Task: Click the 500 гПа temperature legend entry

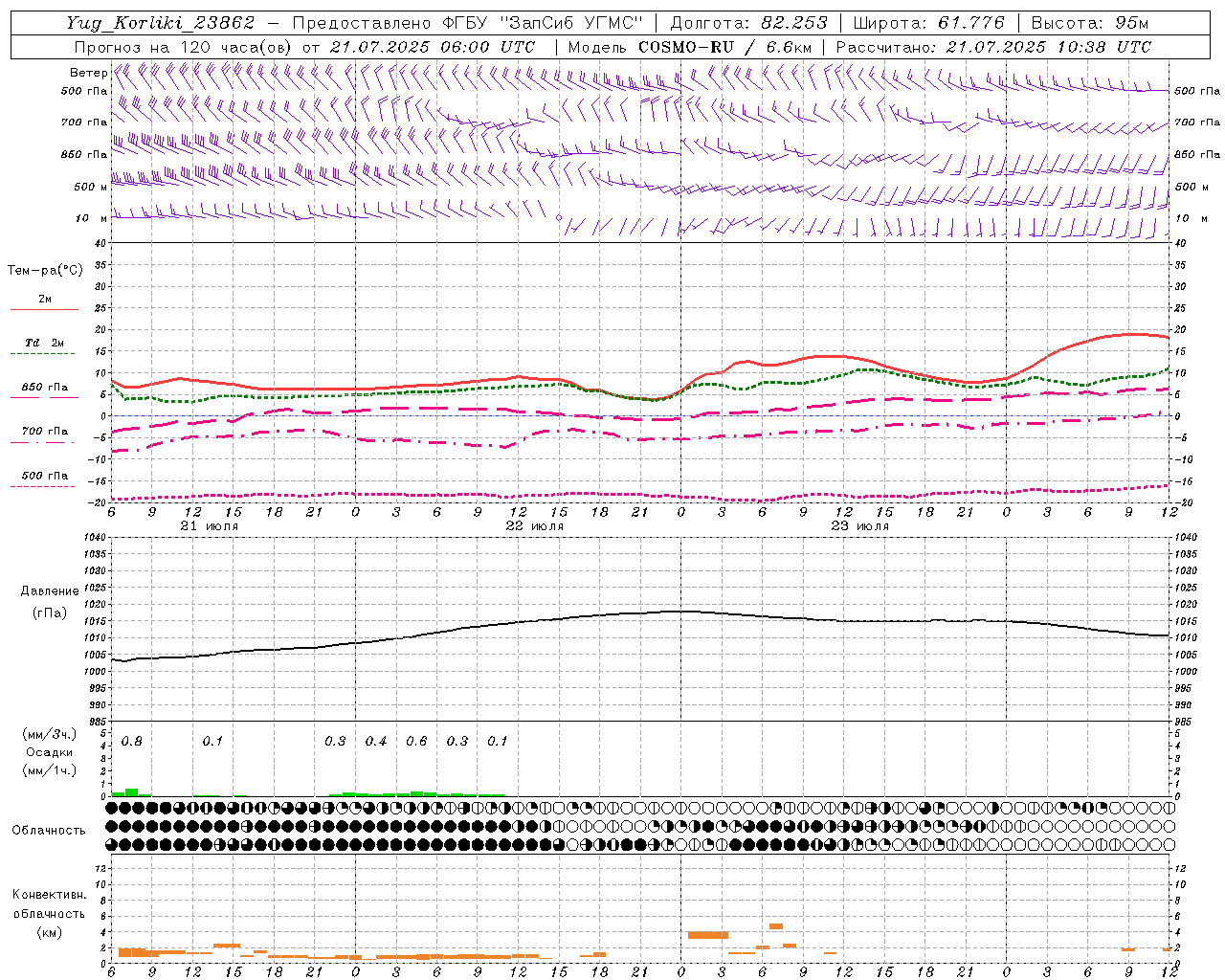Action: (x=45, y=479)
